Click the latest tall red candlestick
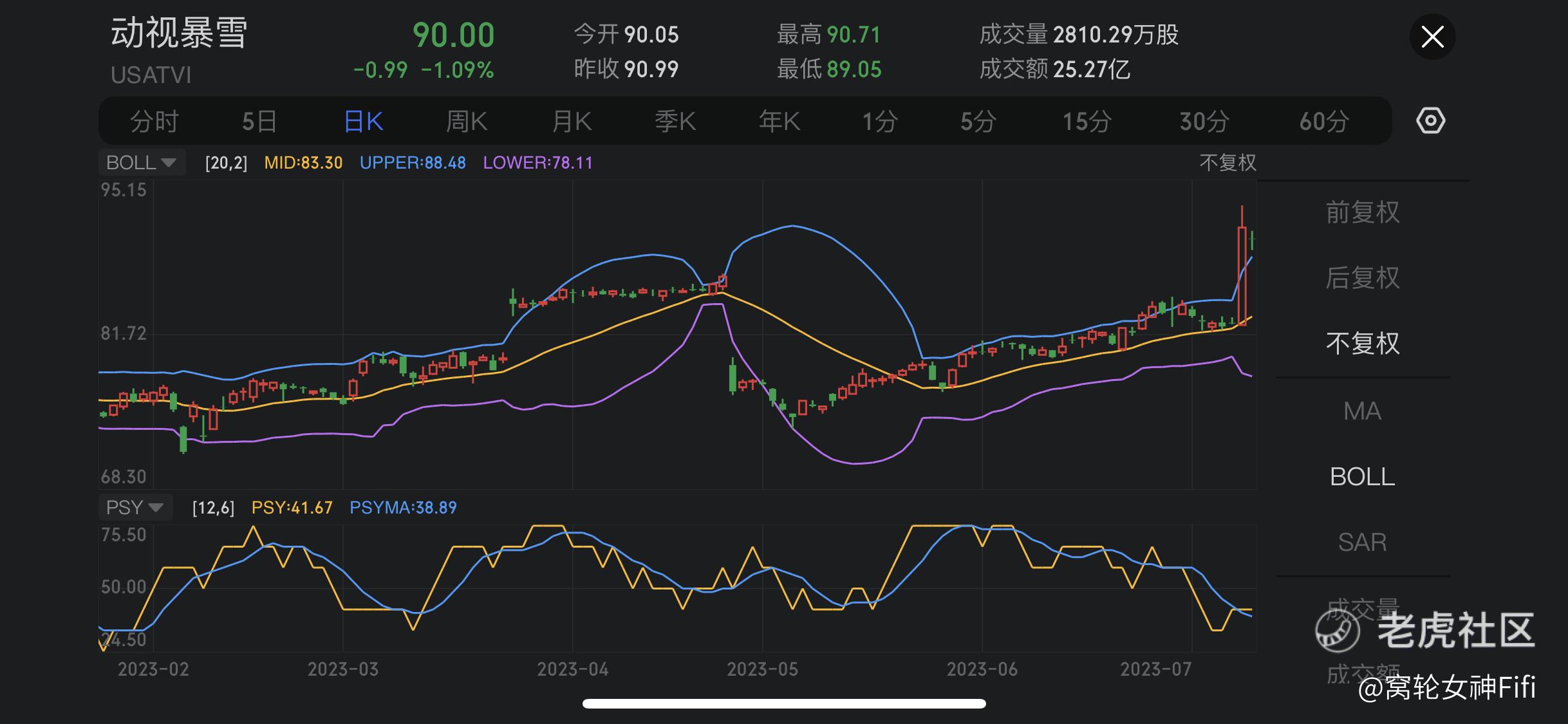Viewport: 1568px width, 724px height. [1242, 277]
